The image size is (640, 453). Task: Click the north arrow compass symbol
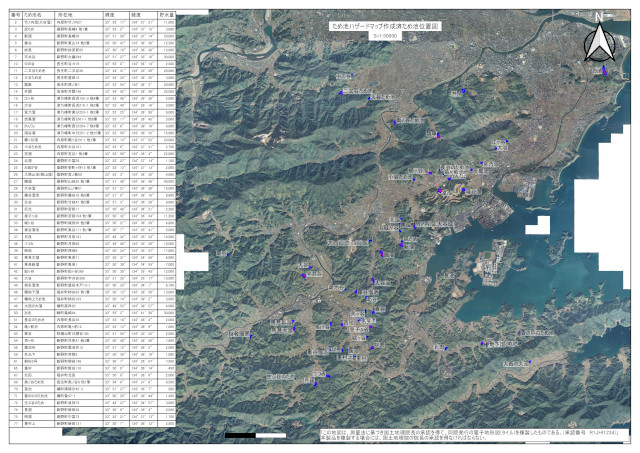click(x=599, y=38)
